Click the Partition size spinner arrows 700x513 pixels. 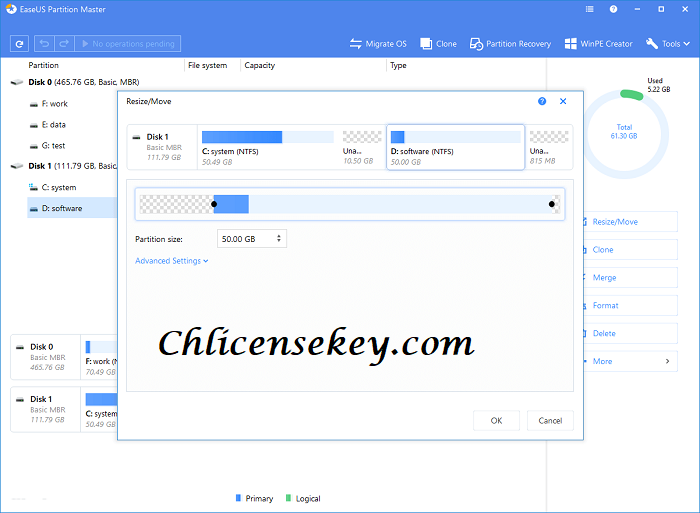click(x=279, y=239)
